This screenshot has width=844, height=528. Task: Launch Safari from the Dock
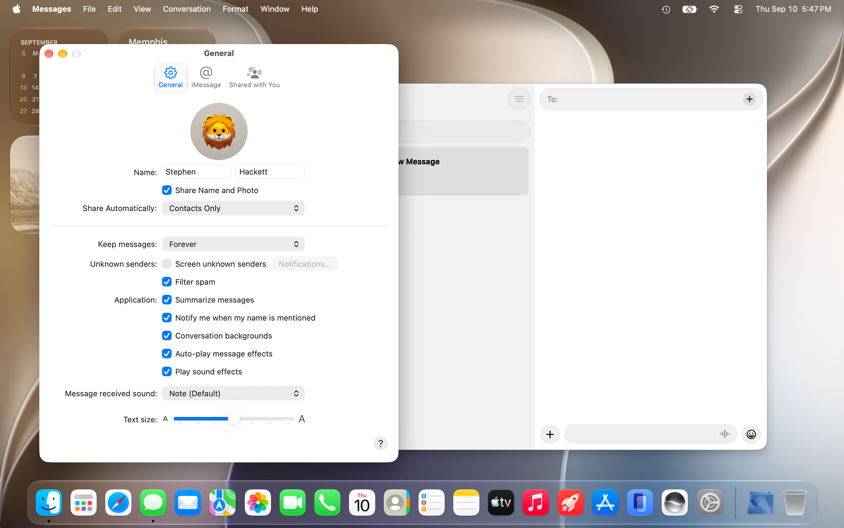[x=118, y=503]
